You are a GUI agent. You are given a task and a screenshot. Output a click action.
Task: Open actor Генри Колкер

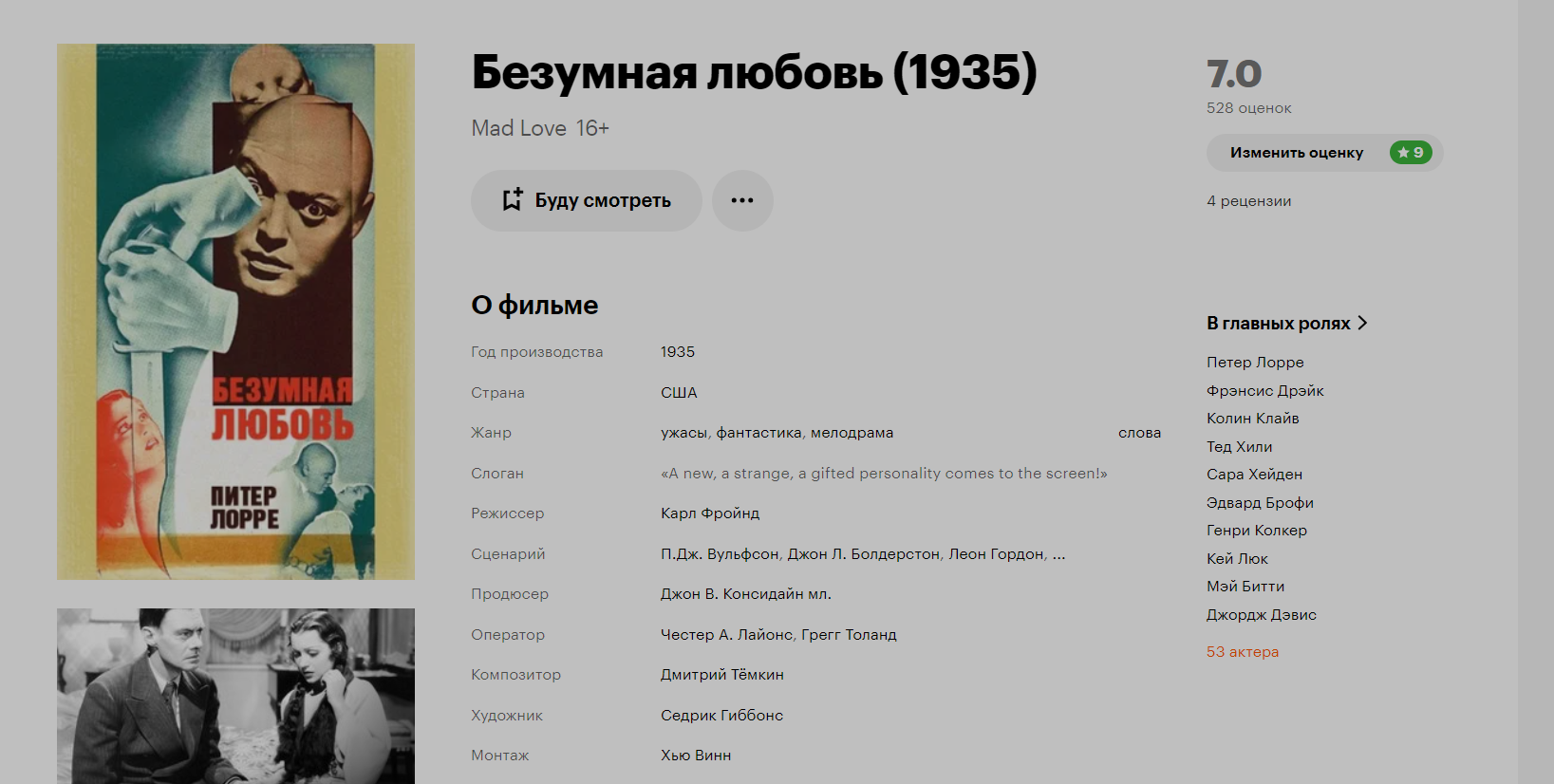pos(1257,531)
